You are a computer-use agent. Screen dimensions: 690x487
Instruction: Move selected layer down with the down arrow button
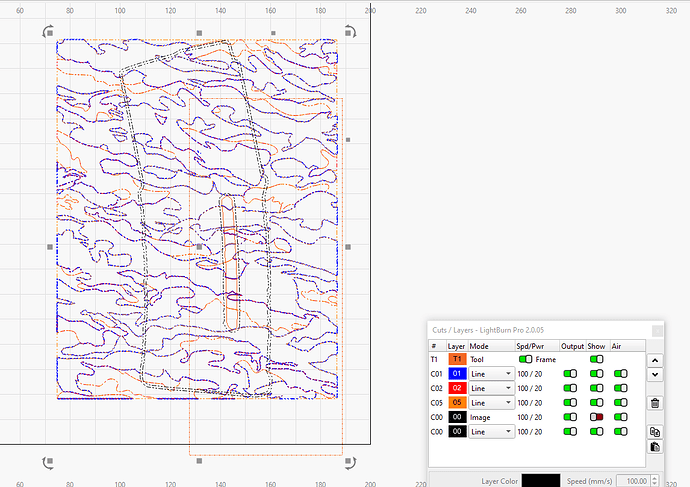[655, 374]
